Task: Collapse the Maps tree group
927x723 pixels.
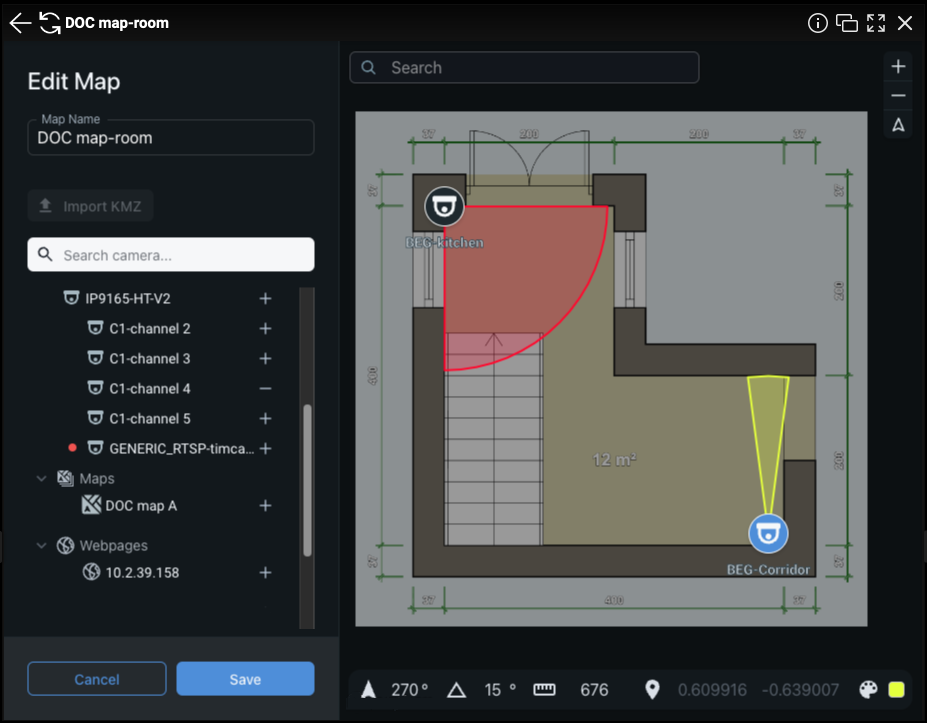Action: (41, 478)
